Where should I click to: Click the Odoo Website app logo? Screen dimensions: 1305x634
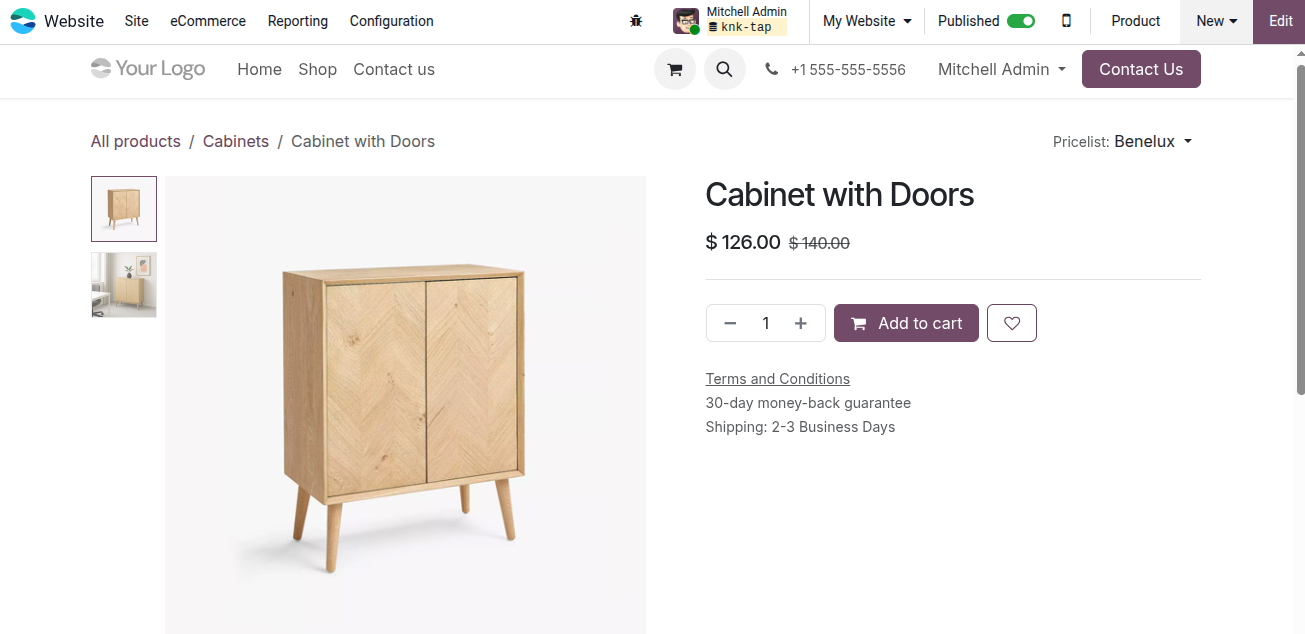click(22, 21)
